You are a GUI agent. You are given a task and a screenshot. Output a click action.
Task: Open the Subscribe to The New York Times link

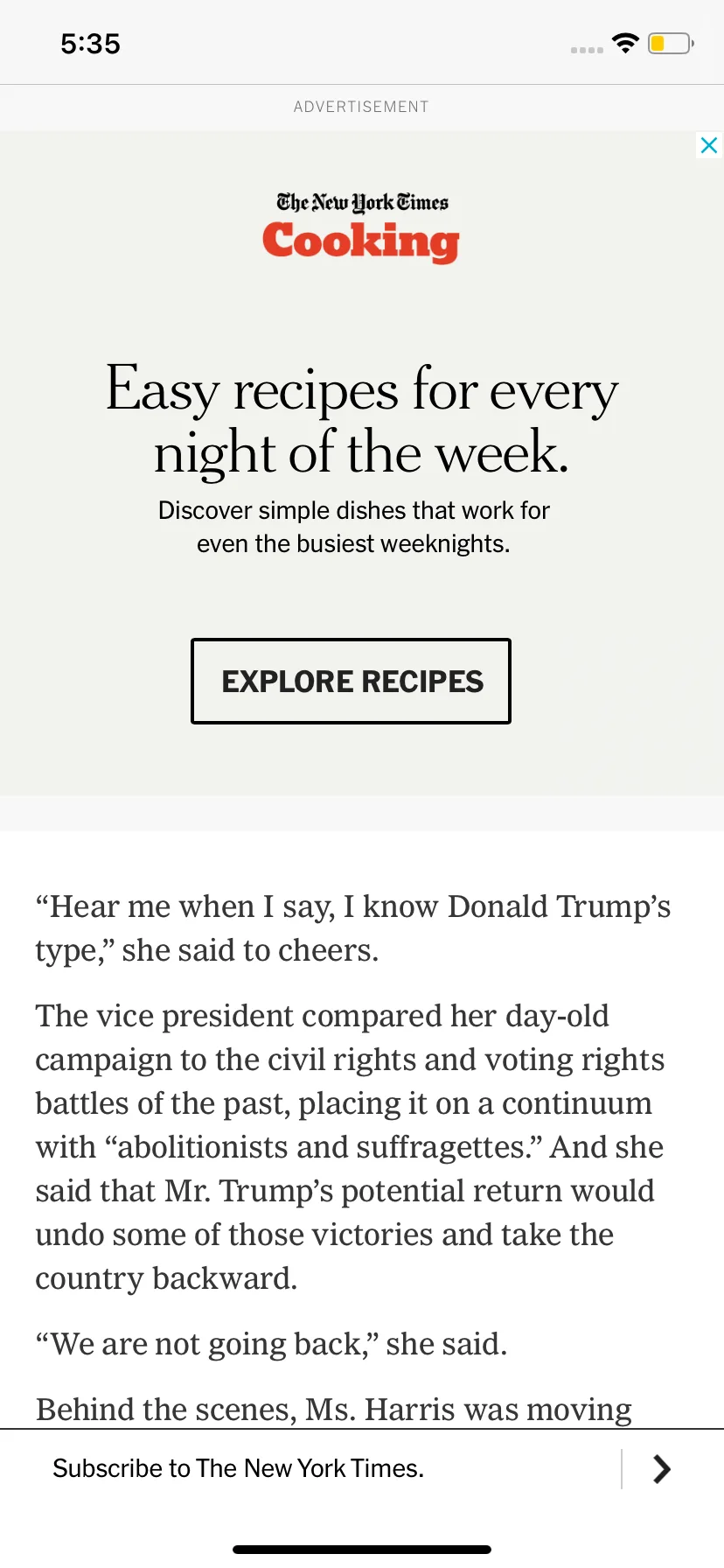point(239,1468)
